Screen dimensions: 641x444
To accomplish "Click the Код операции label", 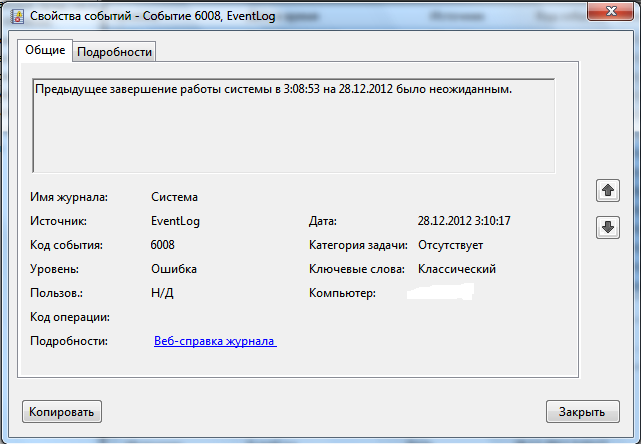I will [x=70, y=317].
